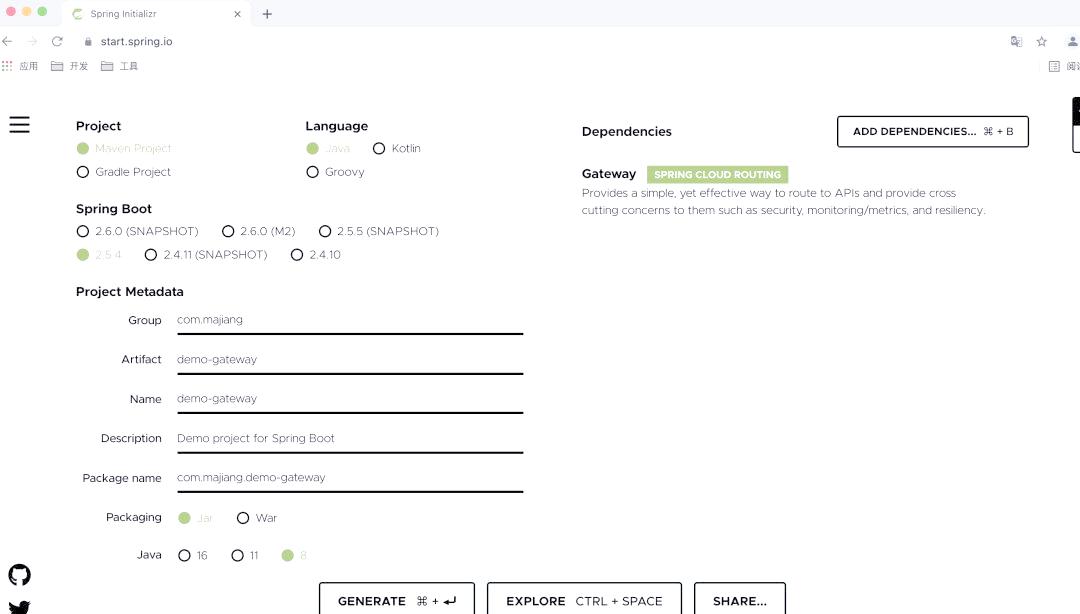Click the Description input field
Screen dimensions: 1080x614
(x=350, y=438)
